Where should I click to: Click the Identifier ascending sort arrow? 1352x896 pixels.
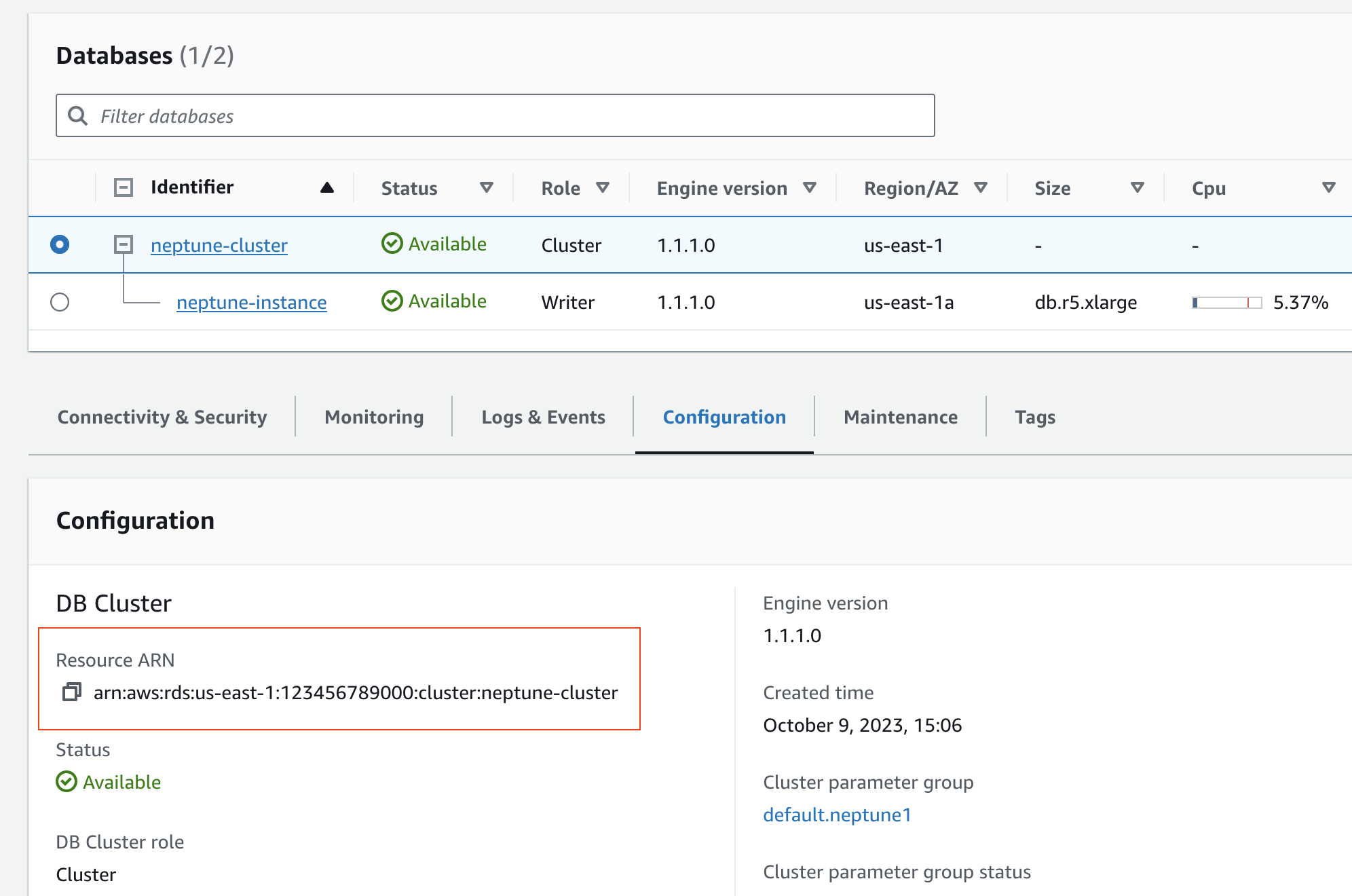(326, 188)
